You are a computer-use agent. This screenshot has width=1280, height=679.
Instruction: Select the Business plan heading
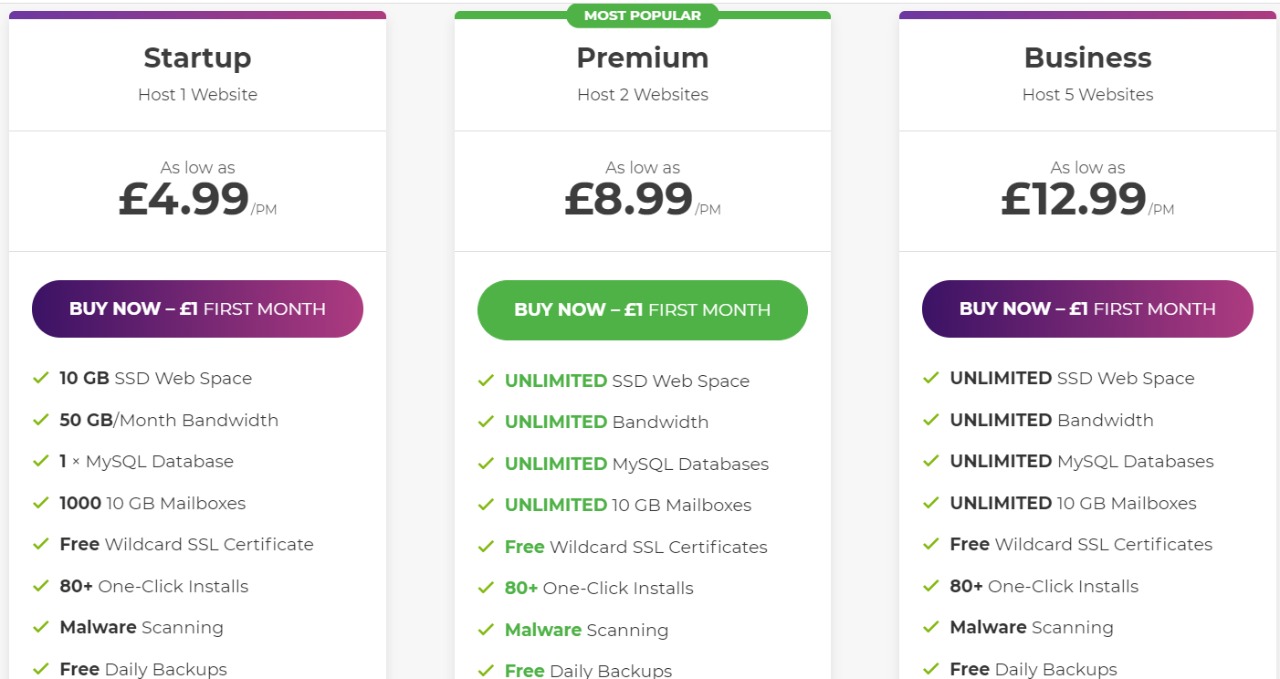tap(1087, 58)
